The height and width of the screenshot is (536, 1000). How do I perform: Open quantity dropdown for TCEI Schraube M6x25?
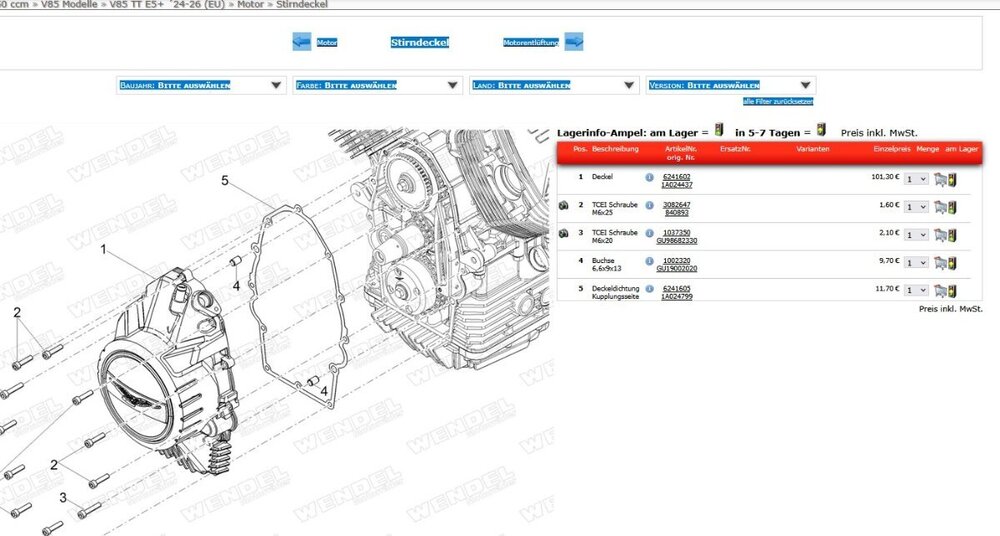pos(916,207)
